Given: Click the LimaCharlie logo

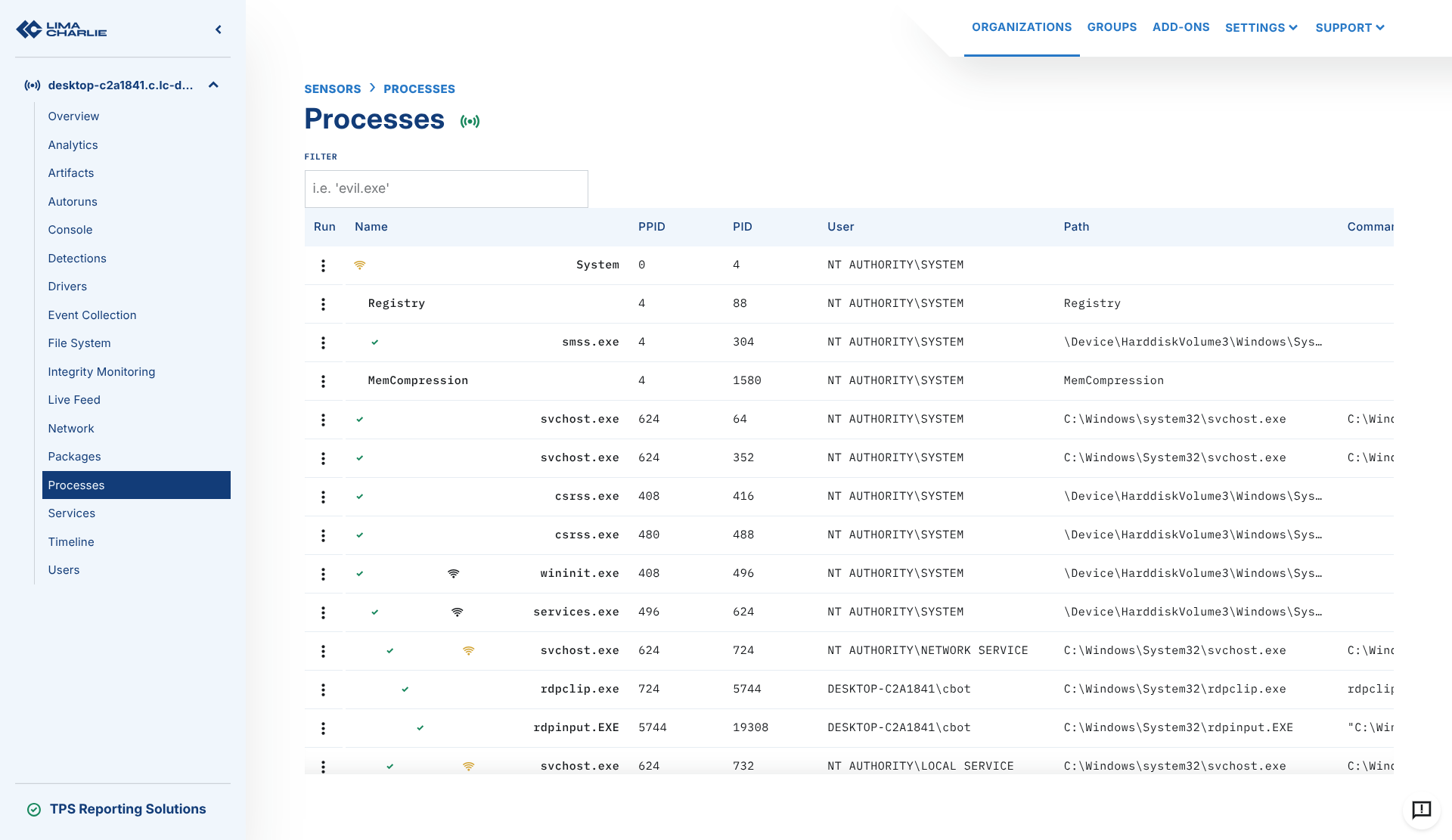Looking at the screenshot, I should pos(61,29).
